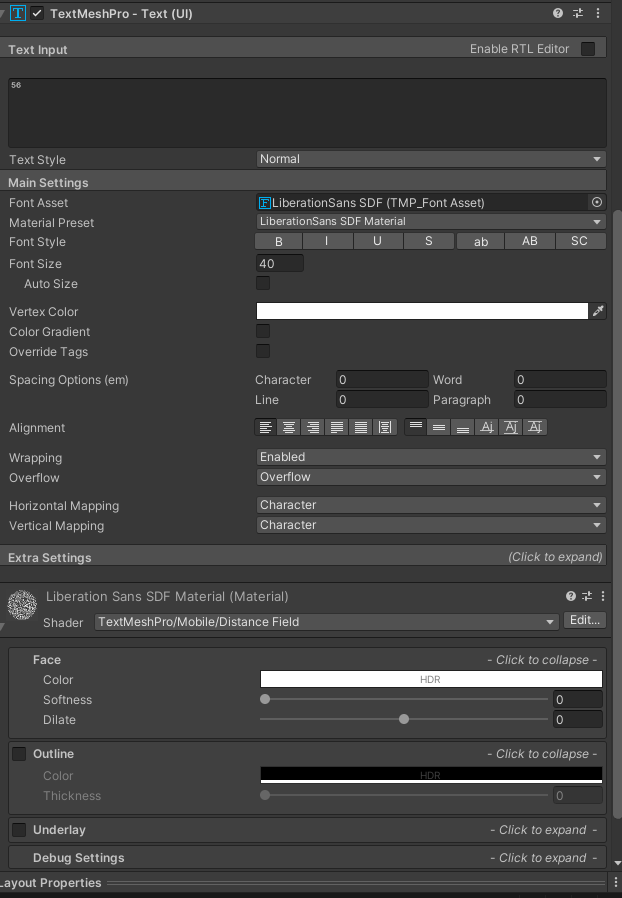Open TextMeshPro component help reference

(558, 13)
